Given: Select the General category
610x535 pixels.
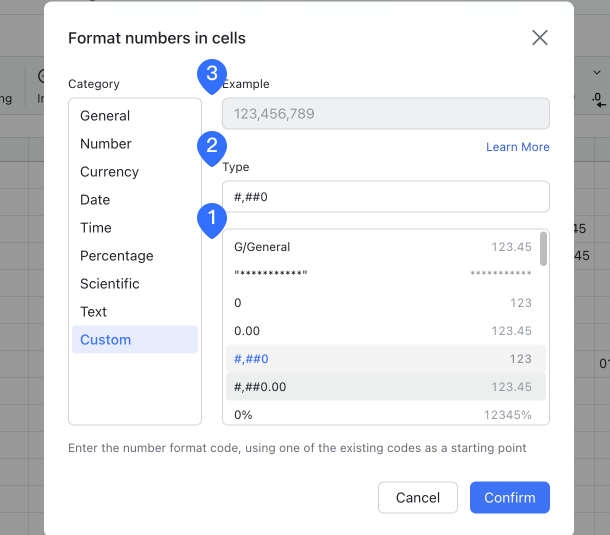Looking at the screenshot, I should click(105, 116).
